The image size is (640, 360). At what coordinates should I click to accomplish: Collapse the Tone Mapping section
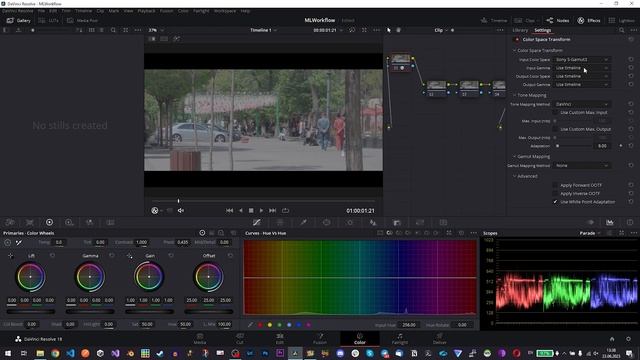[x=515, y=95]
